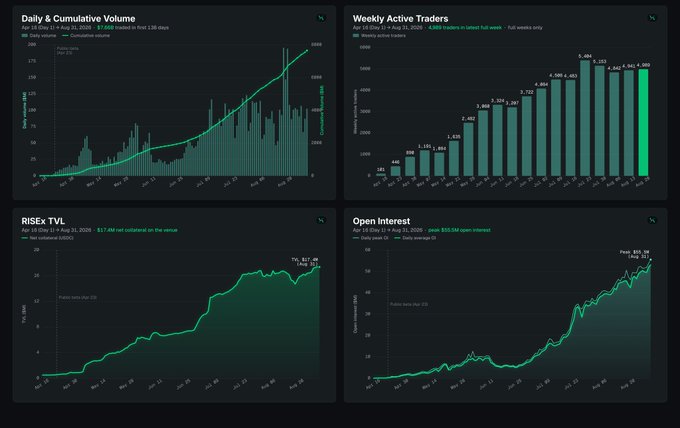Click Public beta annotation in RISEx TVL chart
This screenshot has width=680, height=428.
[78, 298]
